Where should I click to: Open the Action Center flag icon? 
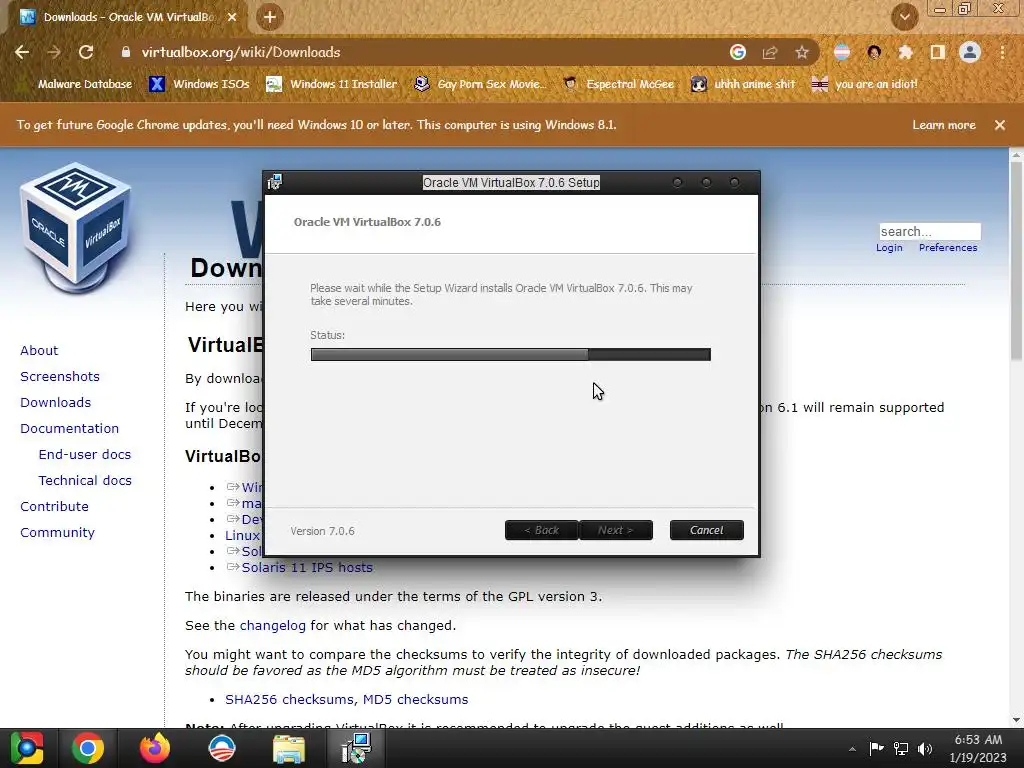876,748
